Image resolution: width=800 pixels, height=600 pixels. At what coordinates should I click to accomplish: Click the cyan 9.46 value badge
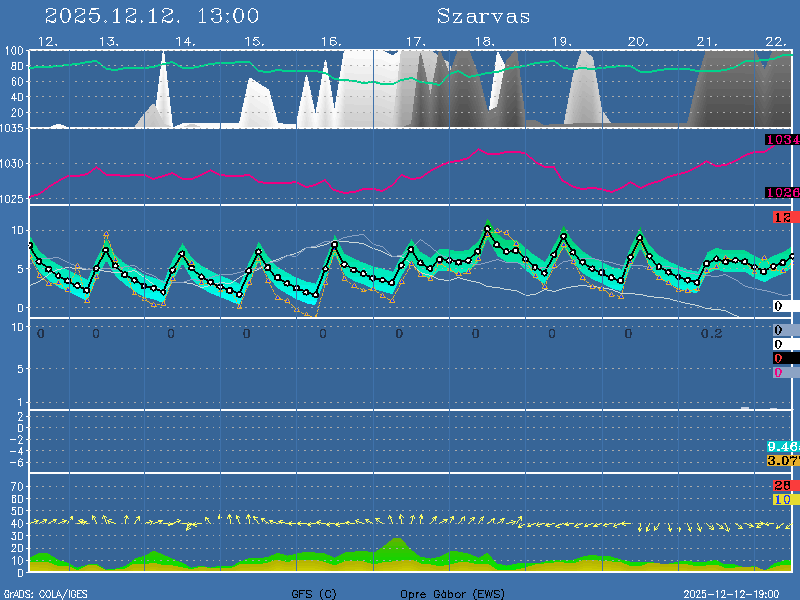click(782, 446)
